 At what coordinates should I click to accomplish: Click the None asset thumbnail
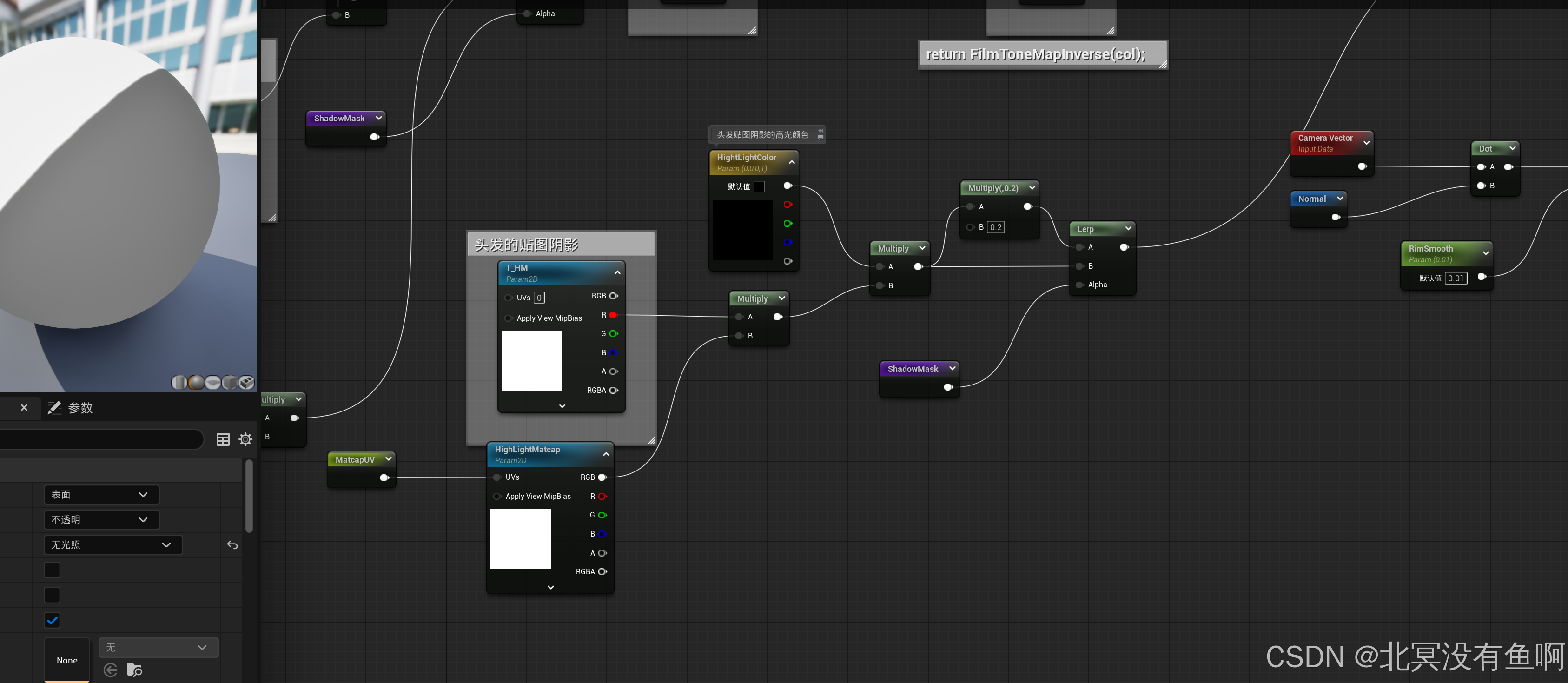67,660
